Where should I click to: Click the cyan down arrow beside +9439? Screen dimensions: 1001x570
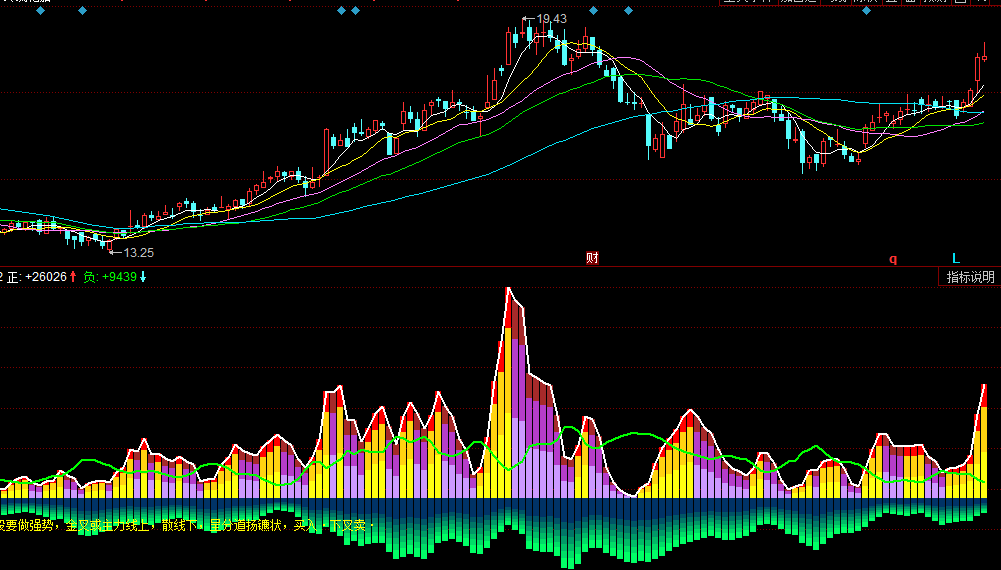143,277
